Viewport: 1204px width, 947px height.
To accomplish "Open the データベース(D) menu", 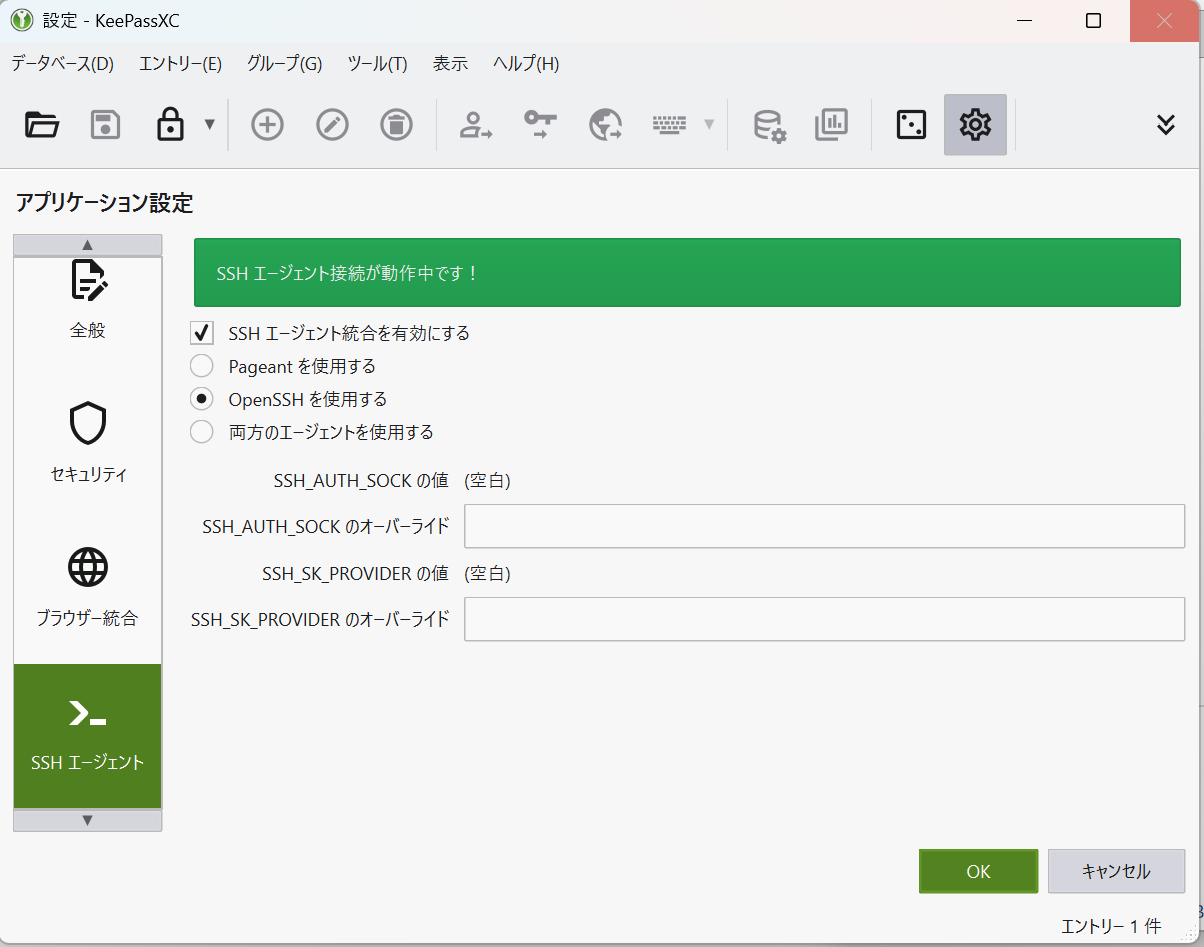I will 62,64.
